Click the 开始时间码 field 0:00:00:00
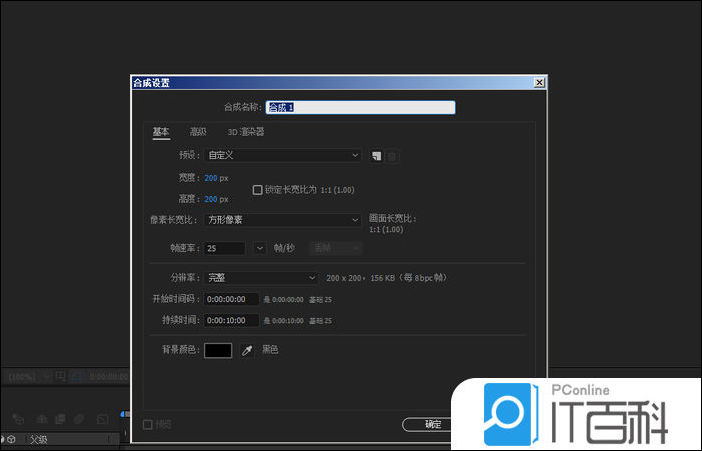This screenshot has height=451, width=702. [x=231, y=299]
